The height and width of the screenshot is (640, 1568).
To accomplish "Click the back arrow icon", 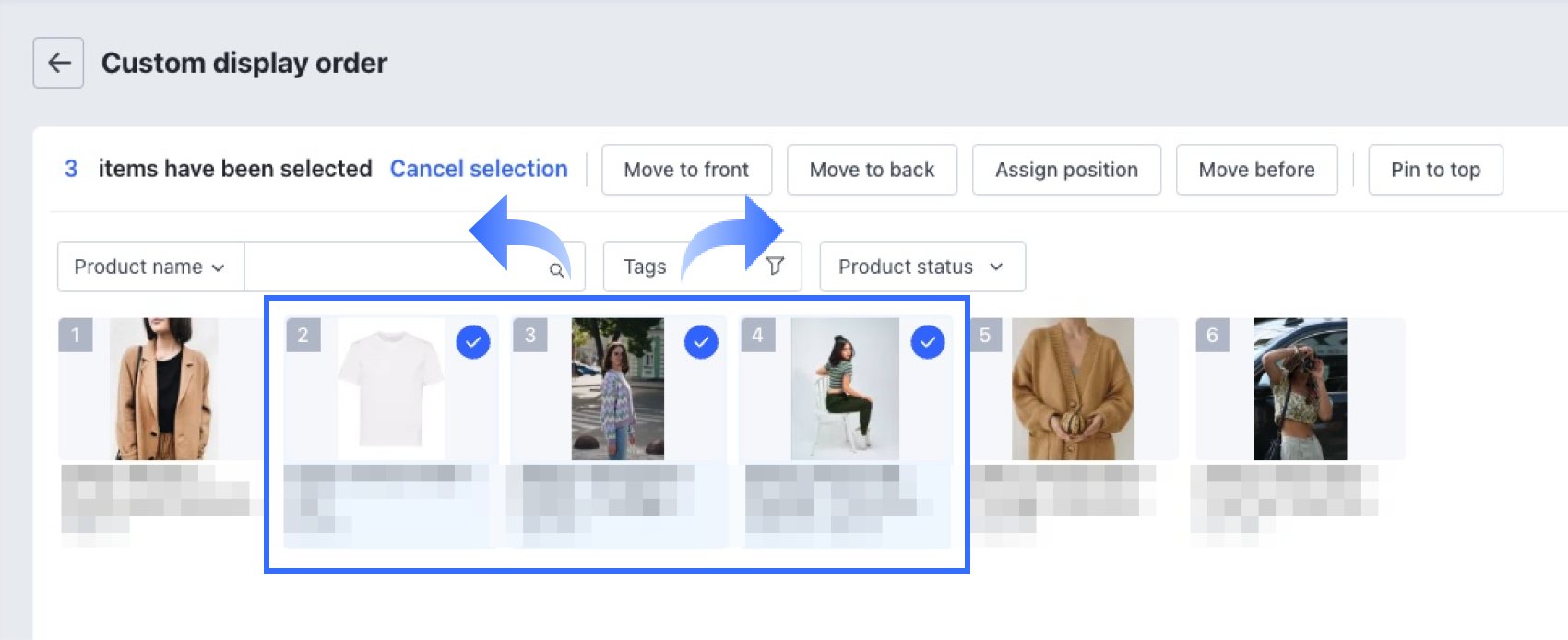I will [58, 63].
